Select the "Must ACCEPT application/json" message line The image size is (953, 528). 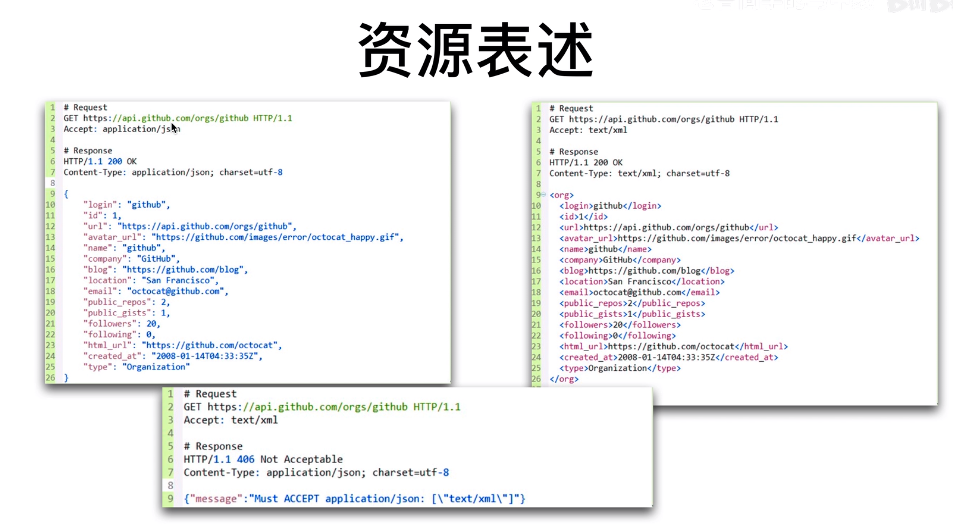point(354,499)
